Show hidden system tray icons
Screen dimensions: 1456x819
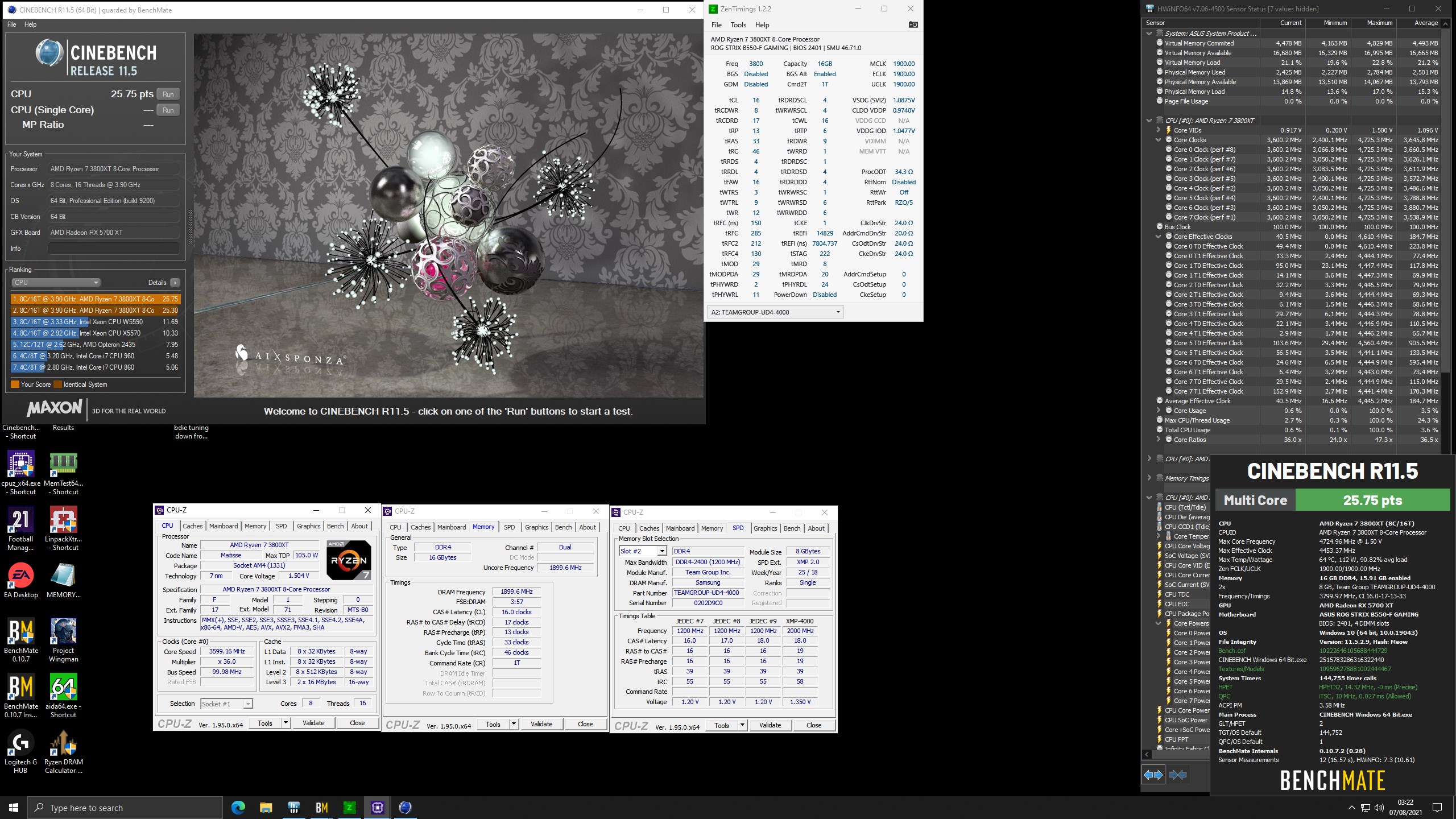pos(1352,808)
